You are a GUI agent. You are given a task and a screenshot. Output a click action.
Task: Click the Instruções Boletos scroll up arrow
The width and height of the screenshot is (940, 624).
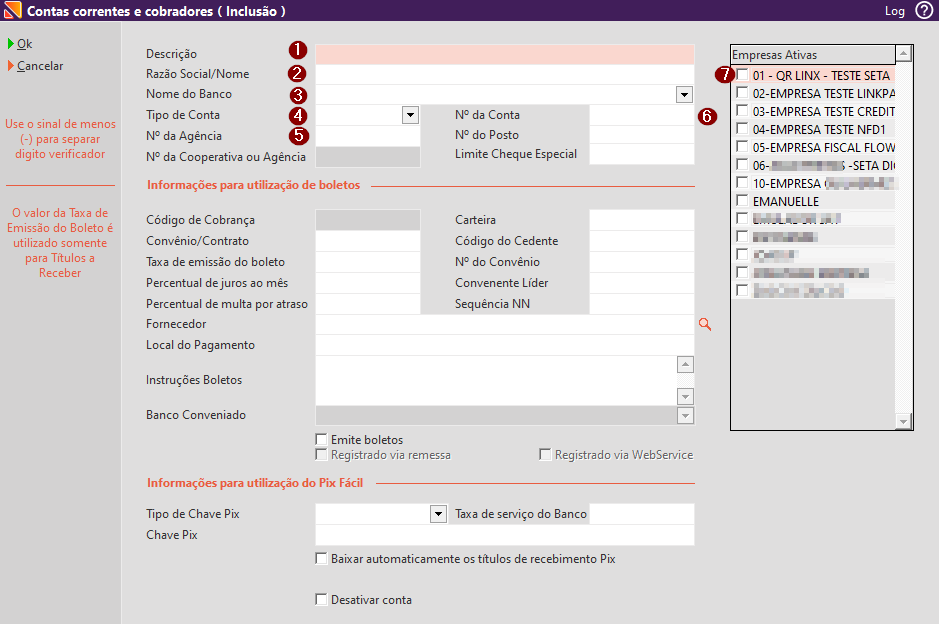click(x=685, y=364)
